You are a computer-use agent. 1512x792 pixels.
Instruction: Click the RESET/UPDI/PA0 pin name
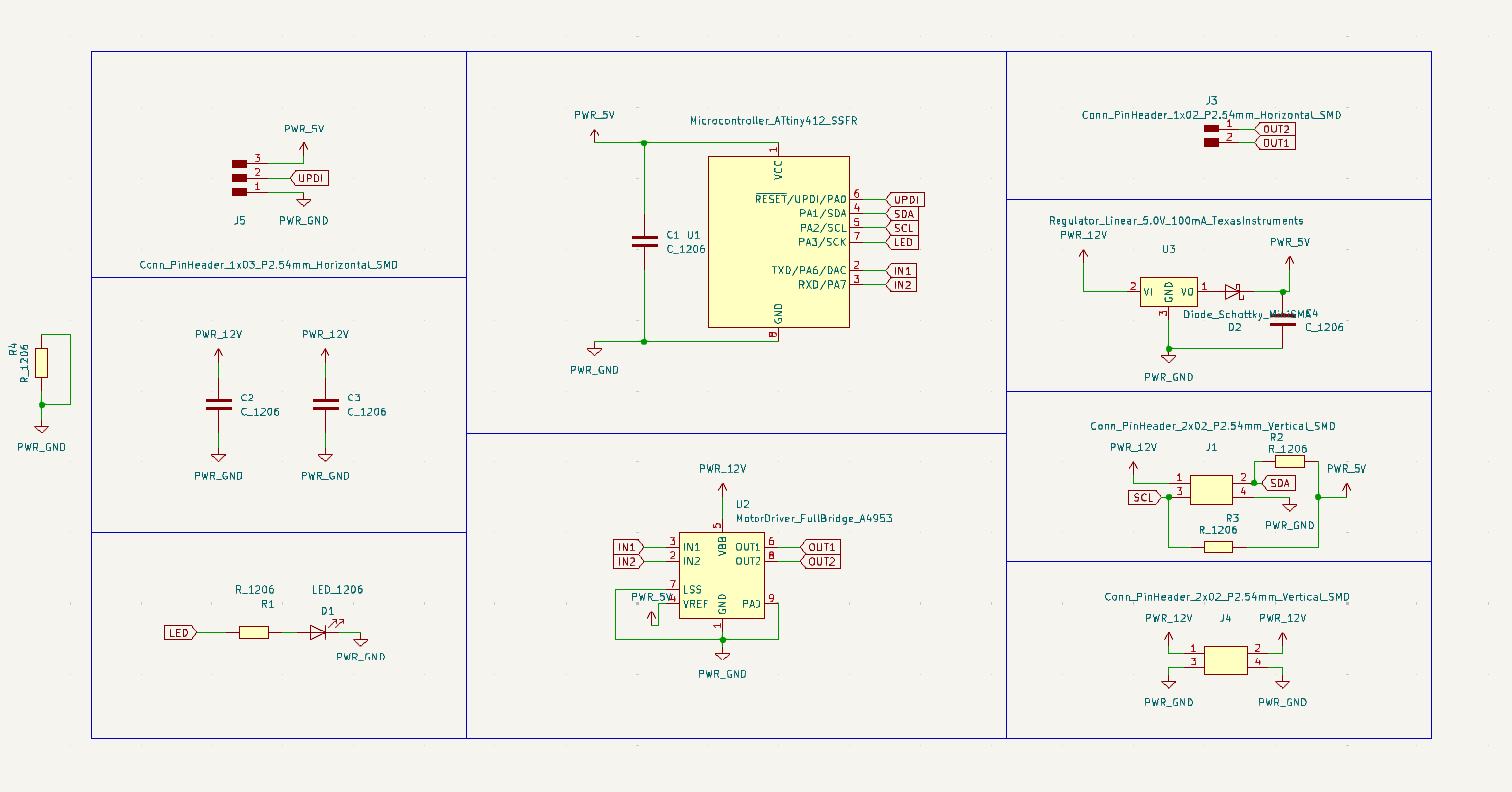(801, 199)
